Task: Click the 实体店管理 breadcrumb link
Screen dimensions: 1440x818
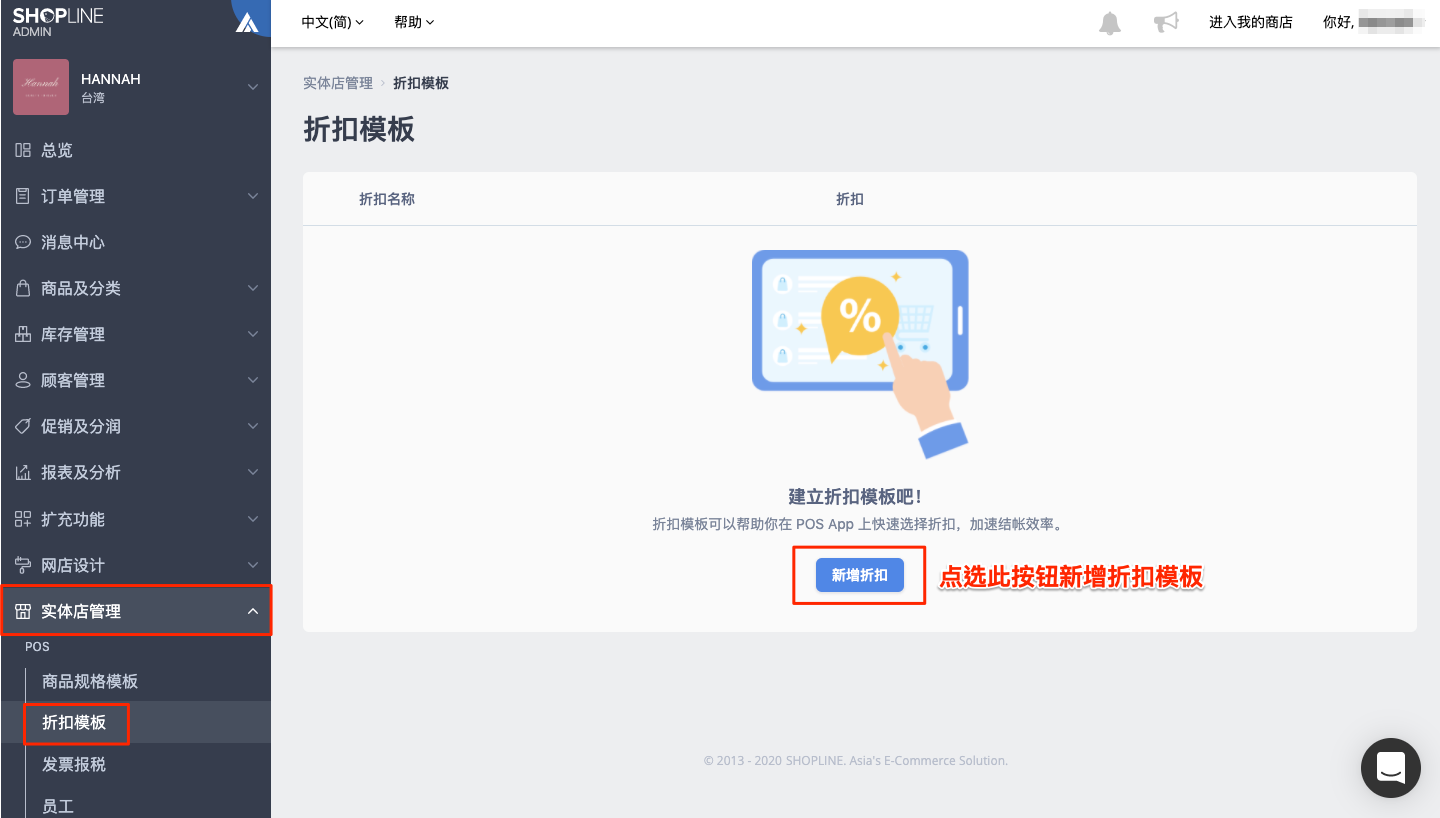Action: (338, 83)
